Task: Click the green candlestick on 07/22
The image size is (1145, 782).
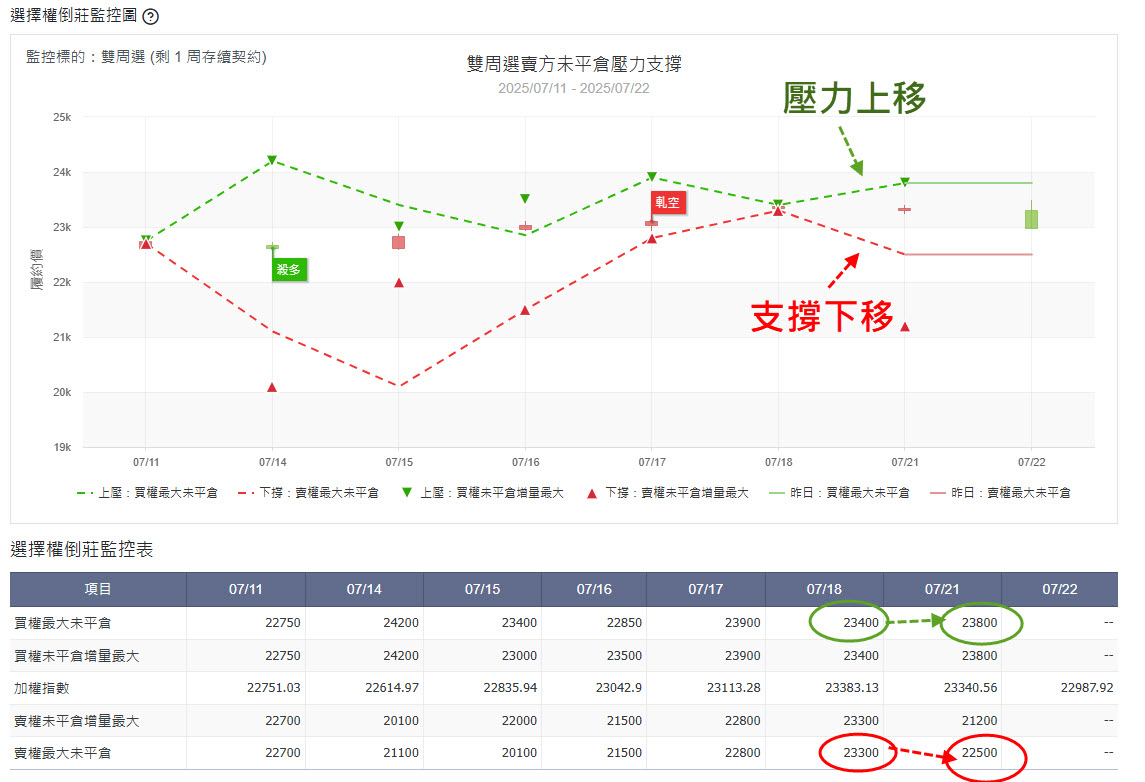Action: [1031, 219]
